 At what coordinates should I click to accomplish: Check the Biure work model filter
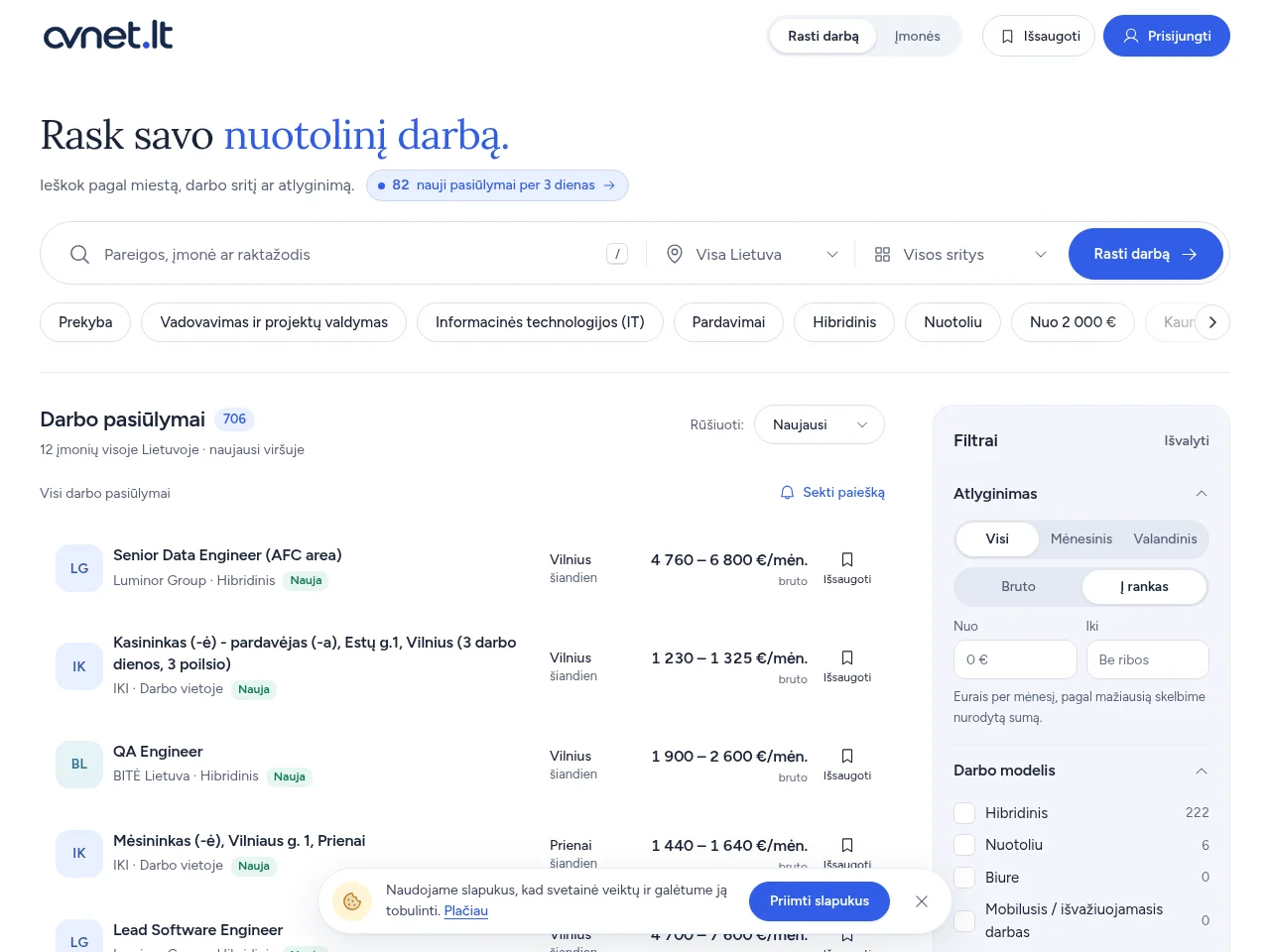(964, 878)
